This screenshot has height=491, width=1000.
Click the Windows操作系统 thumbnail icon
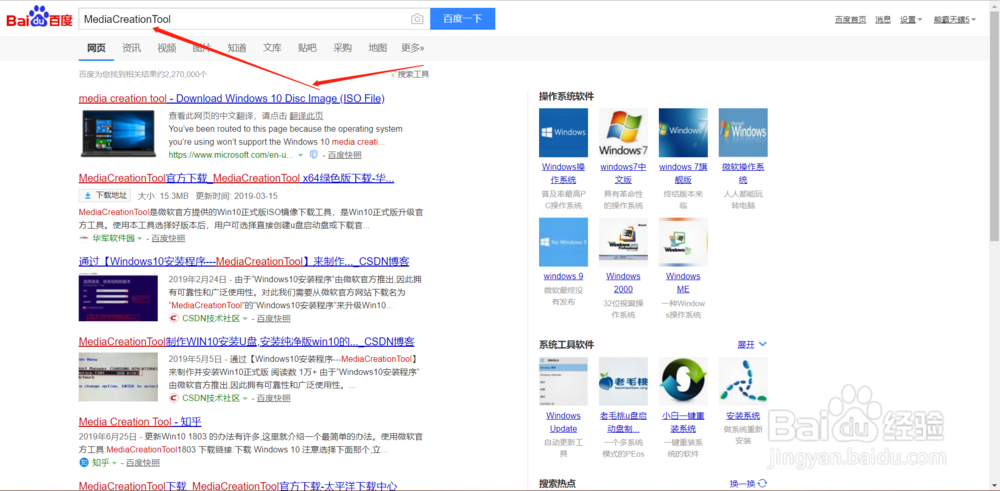(563, 133)
